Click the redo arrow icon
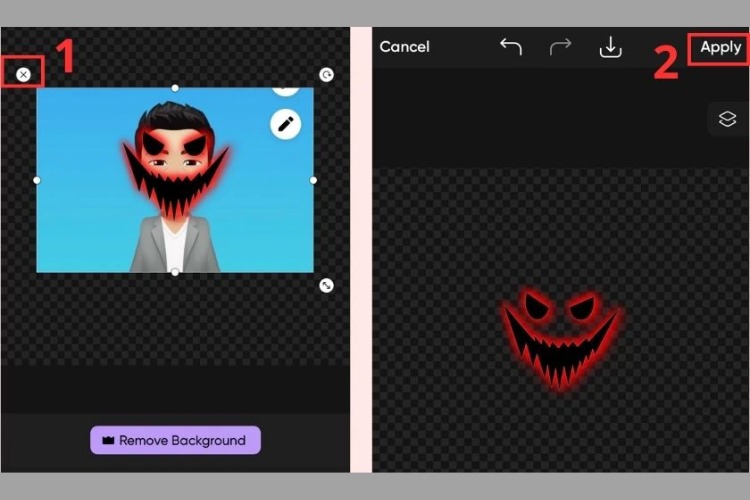Screen dimensions: 750x500 click(x=560, y=47)
